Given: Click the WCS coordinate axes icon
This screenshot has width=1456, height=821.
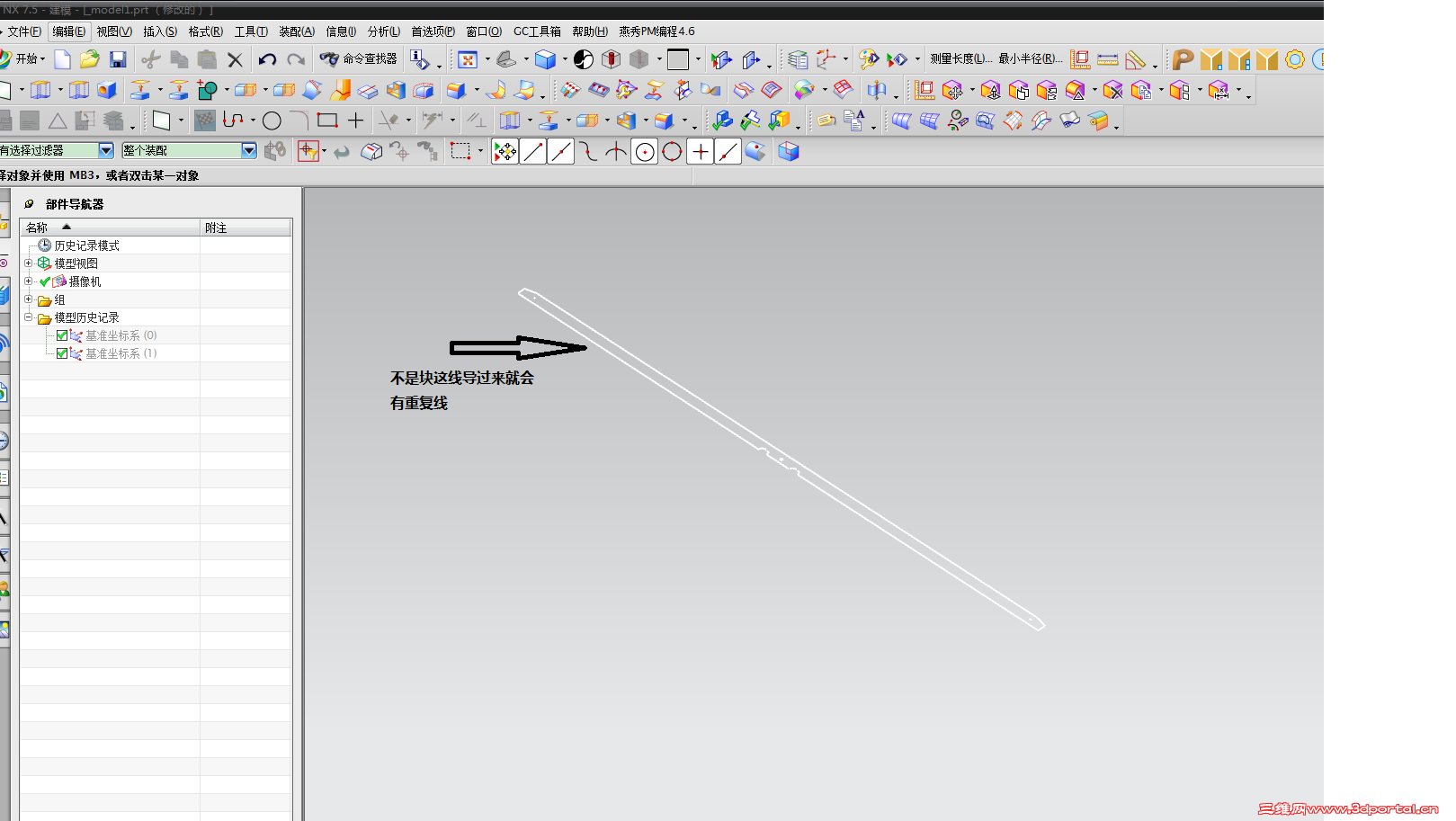Looking at the screenshot, I should (826, 59).
